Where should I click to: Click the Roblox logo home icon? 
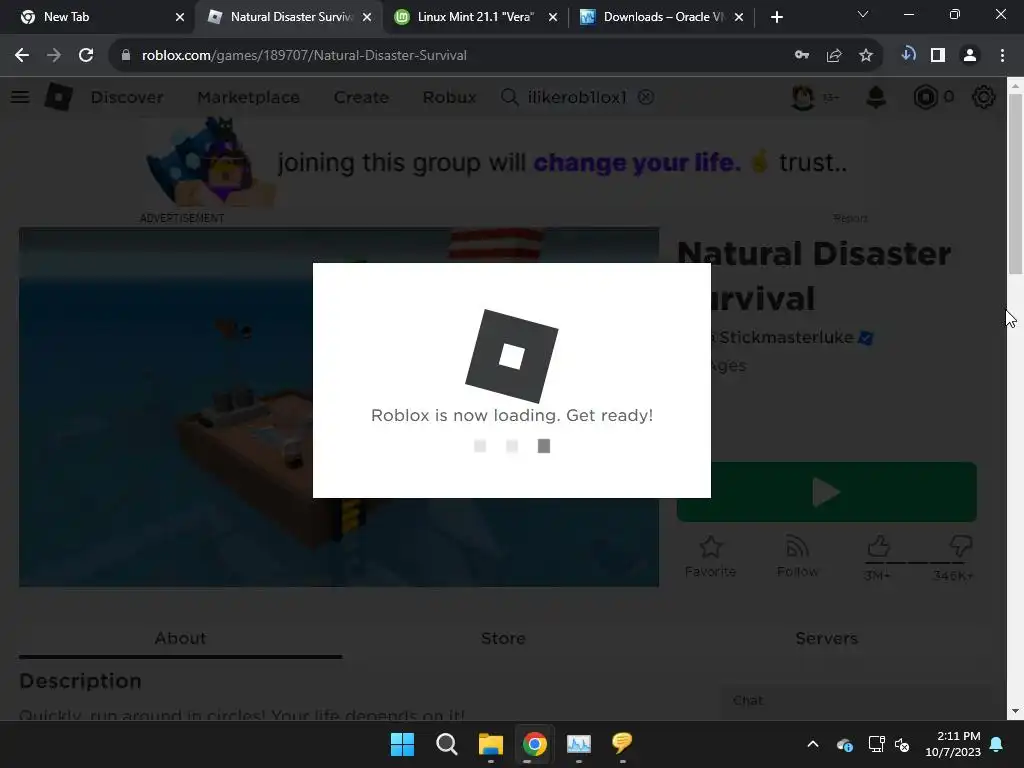[x=59, y=97]
